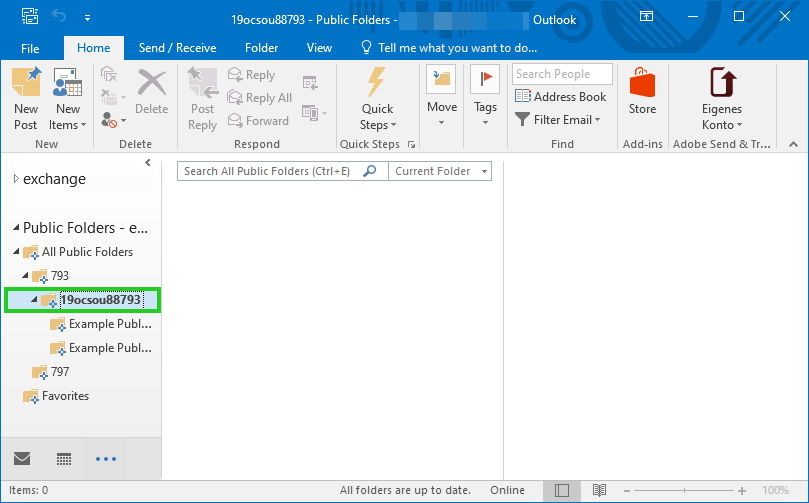809x503 pixels.
Task: Click the zoom slider in status bar
Action: click(685, 491)
